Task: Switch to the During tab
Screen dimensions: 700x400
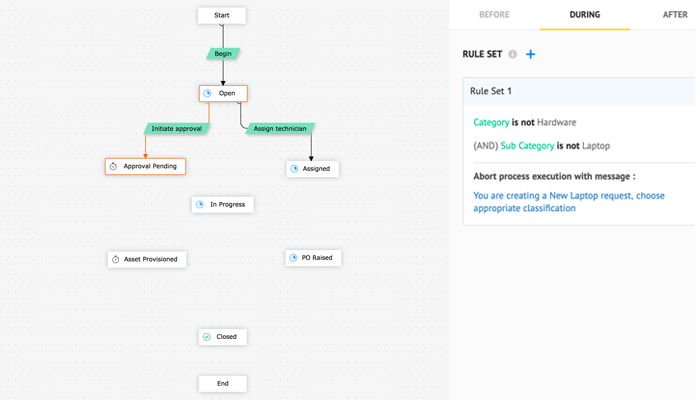Action: pyautogui.click(x=585, y=15)
